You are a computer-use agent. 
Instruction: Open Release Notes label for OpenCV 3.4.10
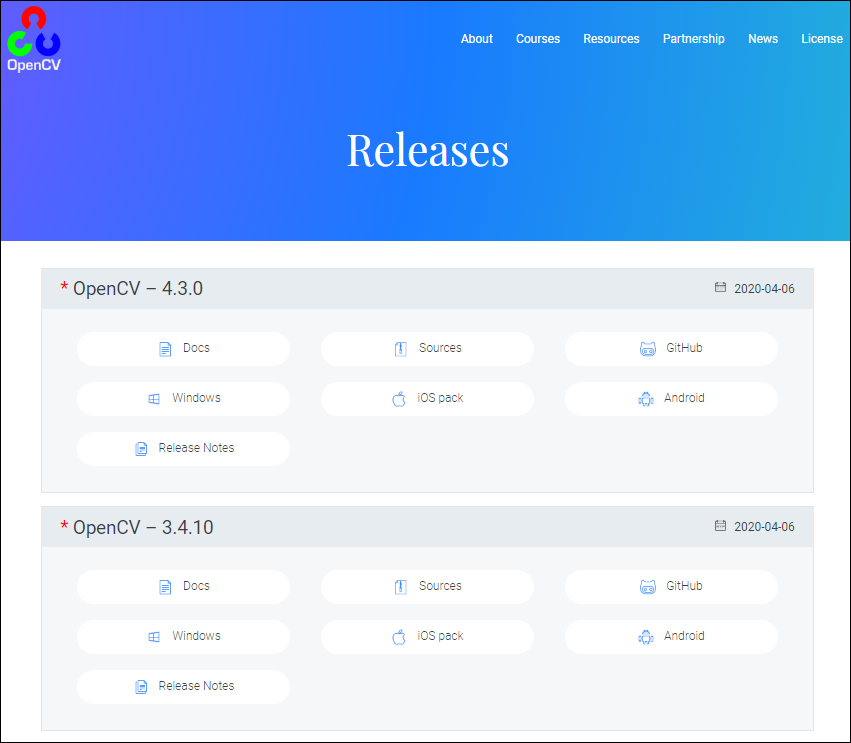pyautogui.click(x=196, y=685)
